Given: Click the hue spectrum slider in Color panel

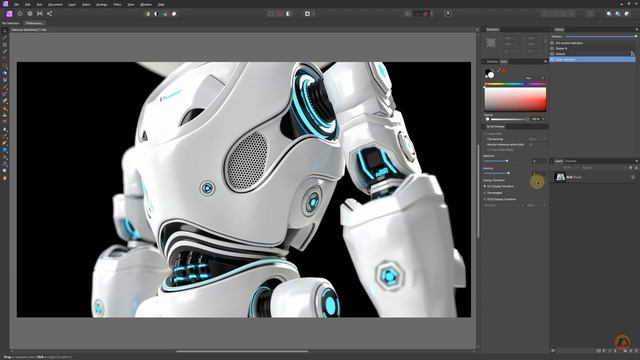Looking at the screenshot, I should point(515,84).
